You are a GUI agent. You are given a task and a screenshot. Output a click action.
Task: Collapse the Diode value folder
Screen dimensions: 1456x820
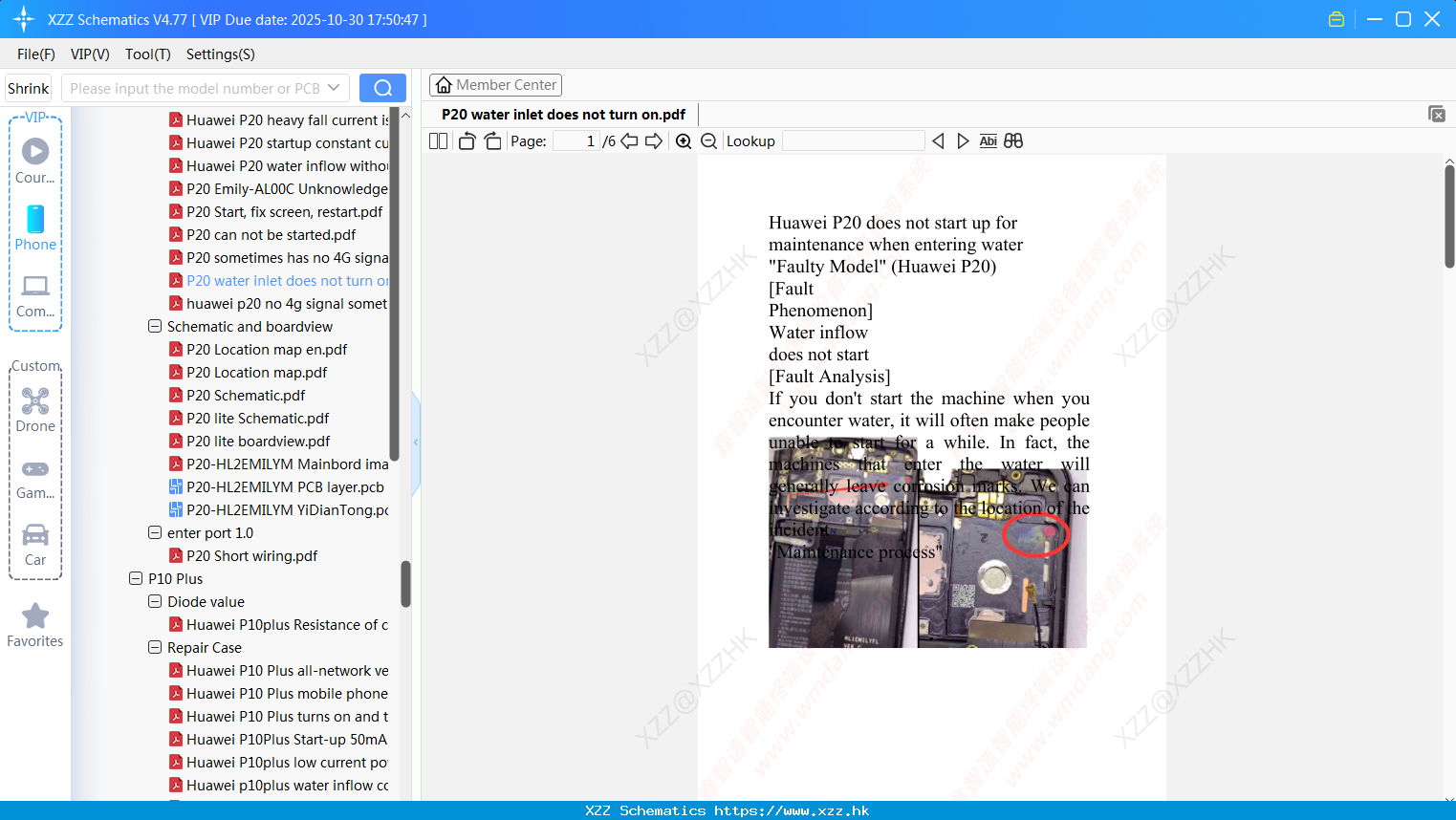[x=155, y=601]
